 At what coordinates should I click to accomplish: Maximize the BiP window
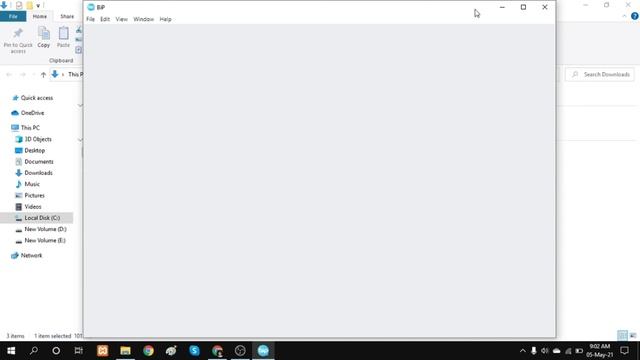pos(523,7)
